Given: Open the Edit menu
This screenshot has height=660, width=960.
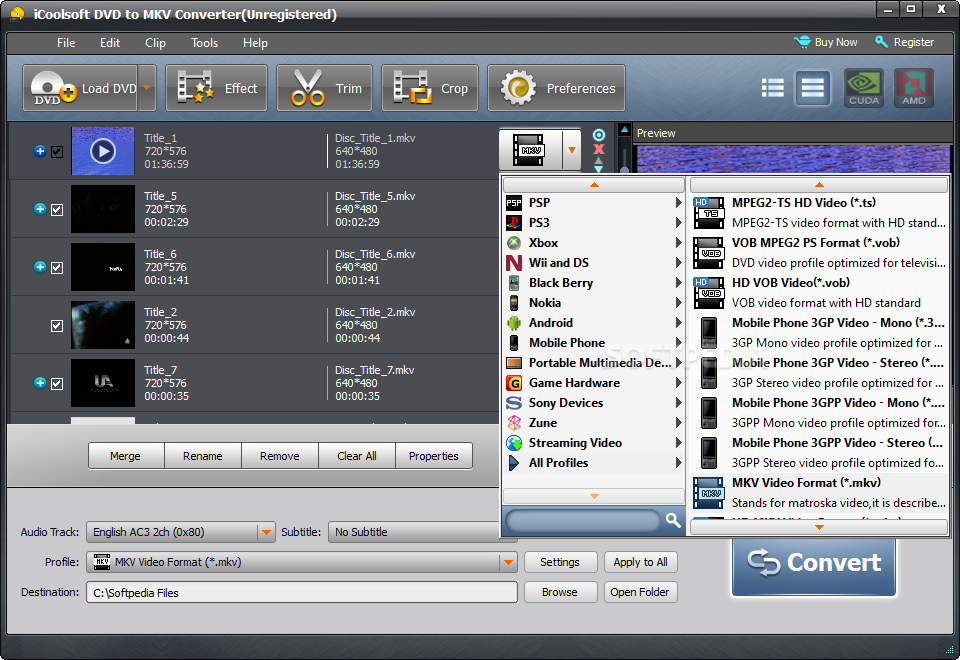Looking at the screenshot, I should 110,43.
